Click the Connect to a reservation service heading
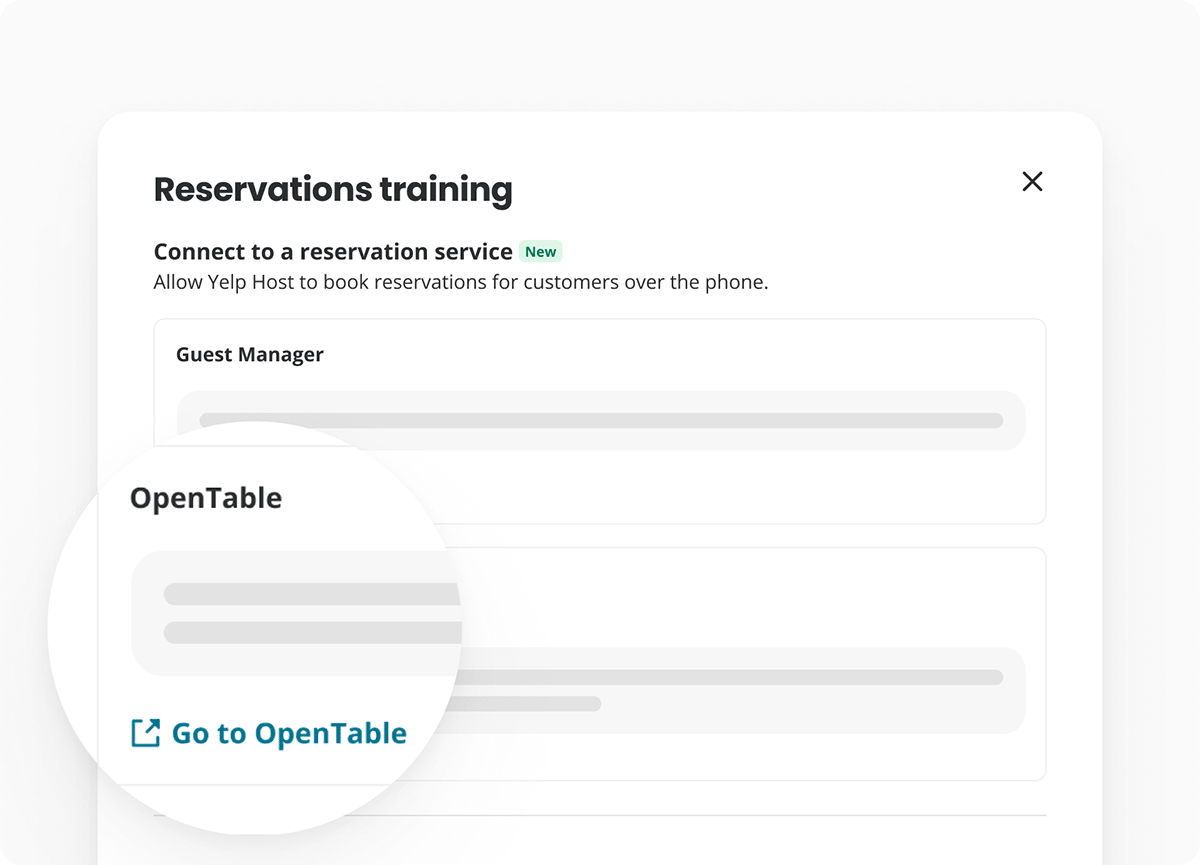1200x865 pixels. coord(333,251)
